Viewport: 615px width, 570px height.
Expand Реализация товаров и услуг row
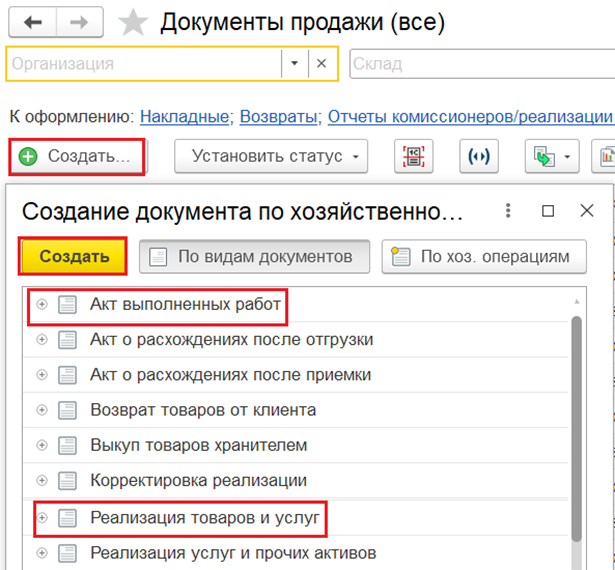(x=42, y=518)
